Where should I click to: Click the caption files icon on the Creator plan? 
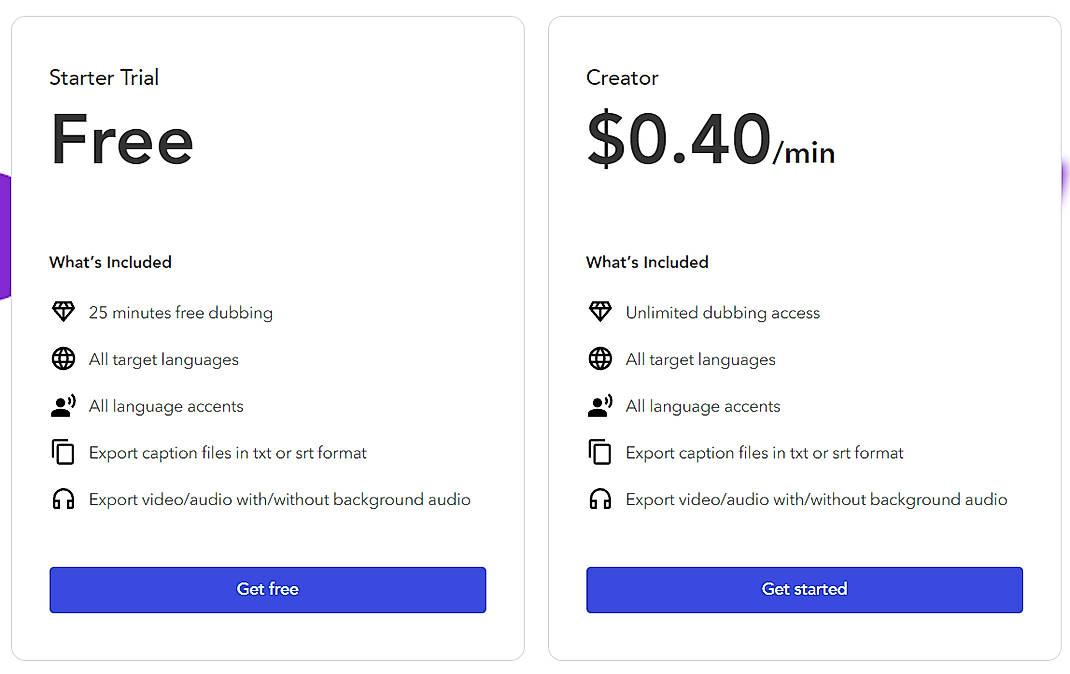(x=600, y=452)
